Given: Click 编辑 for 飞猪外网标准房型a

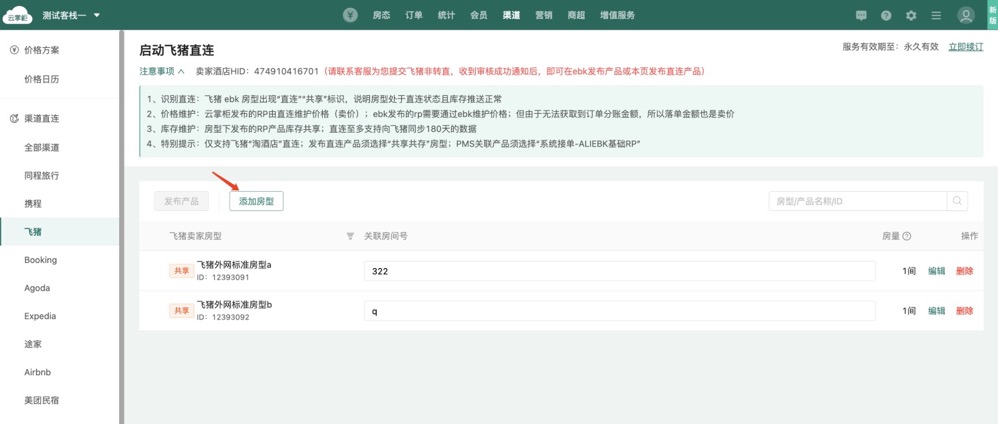Looking at the screenshot, I should click(x=936, y=271).
